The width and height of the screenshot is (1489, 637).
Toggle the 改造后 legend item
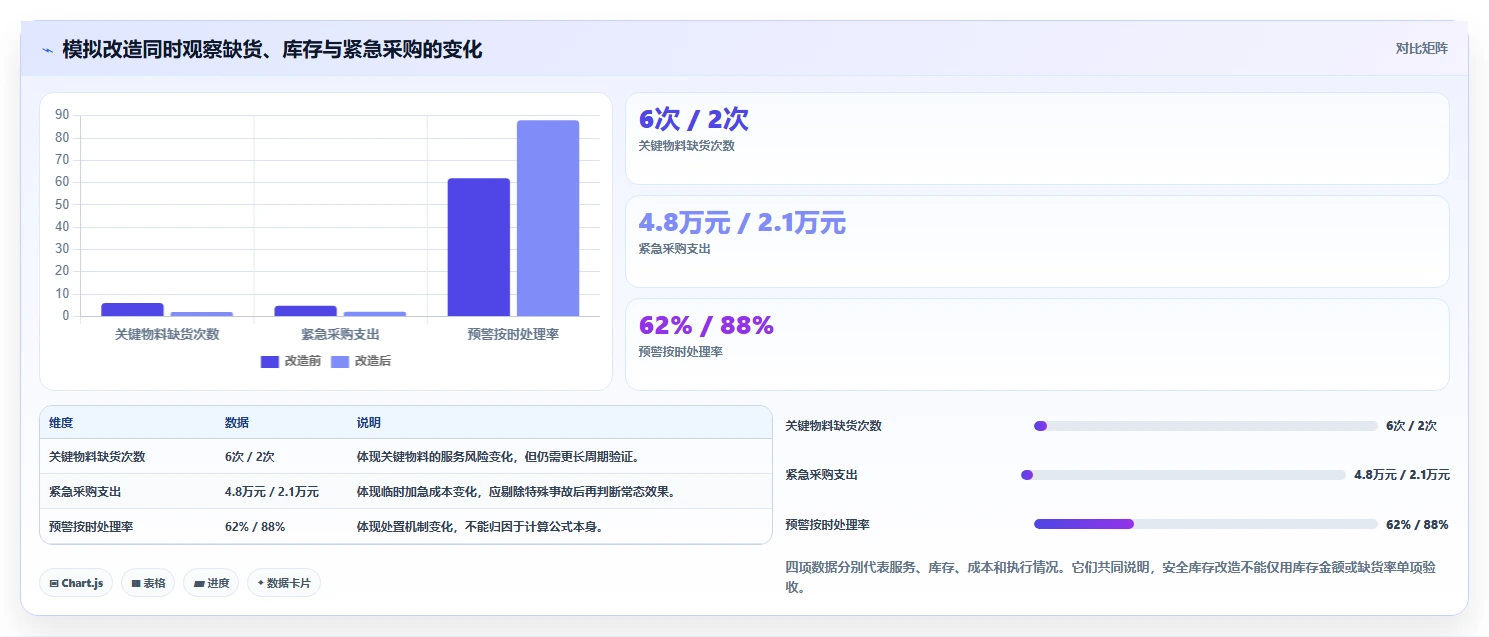point(361,361)
